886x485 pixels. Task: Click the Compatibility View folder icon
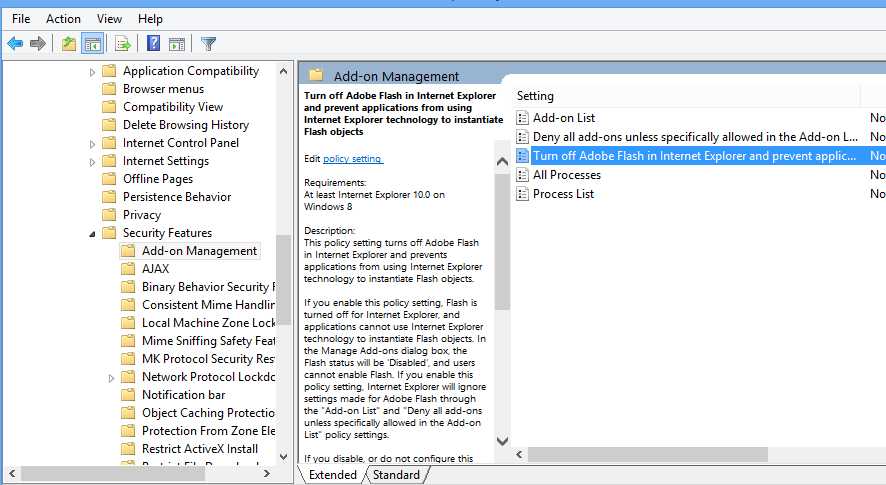tap(109, 107)
